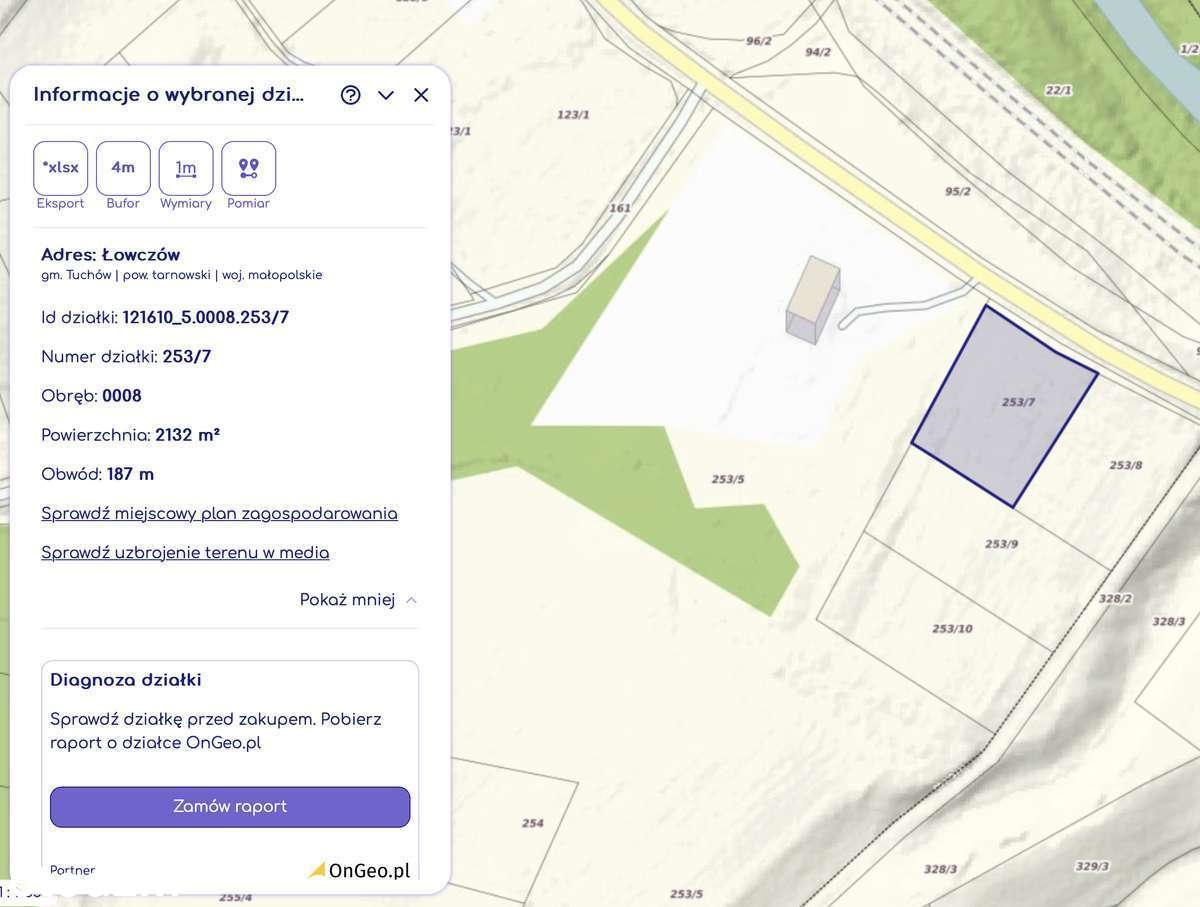The image size is (1200, 907).
Task: Click parcel 254 label on map
Action: tap(532, 823)
